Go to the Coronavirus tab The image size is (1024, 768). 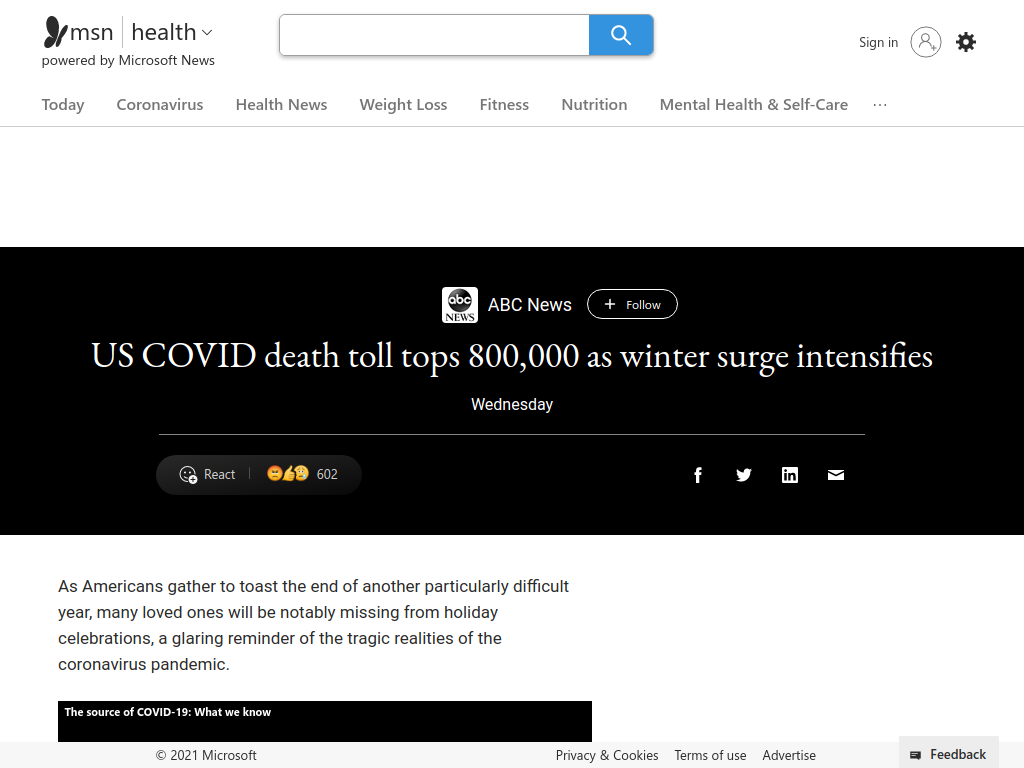(x=160, y=105)
